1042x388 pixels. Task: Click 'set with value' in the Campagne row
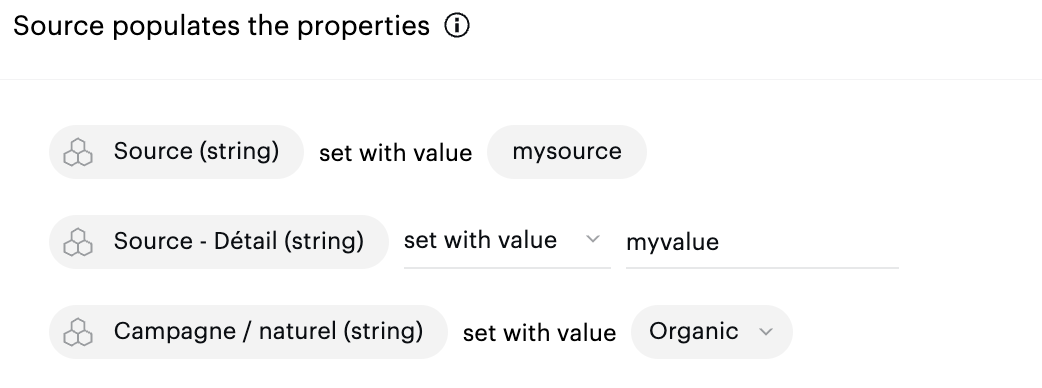click(x=539, y=332)
